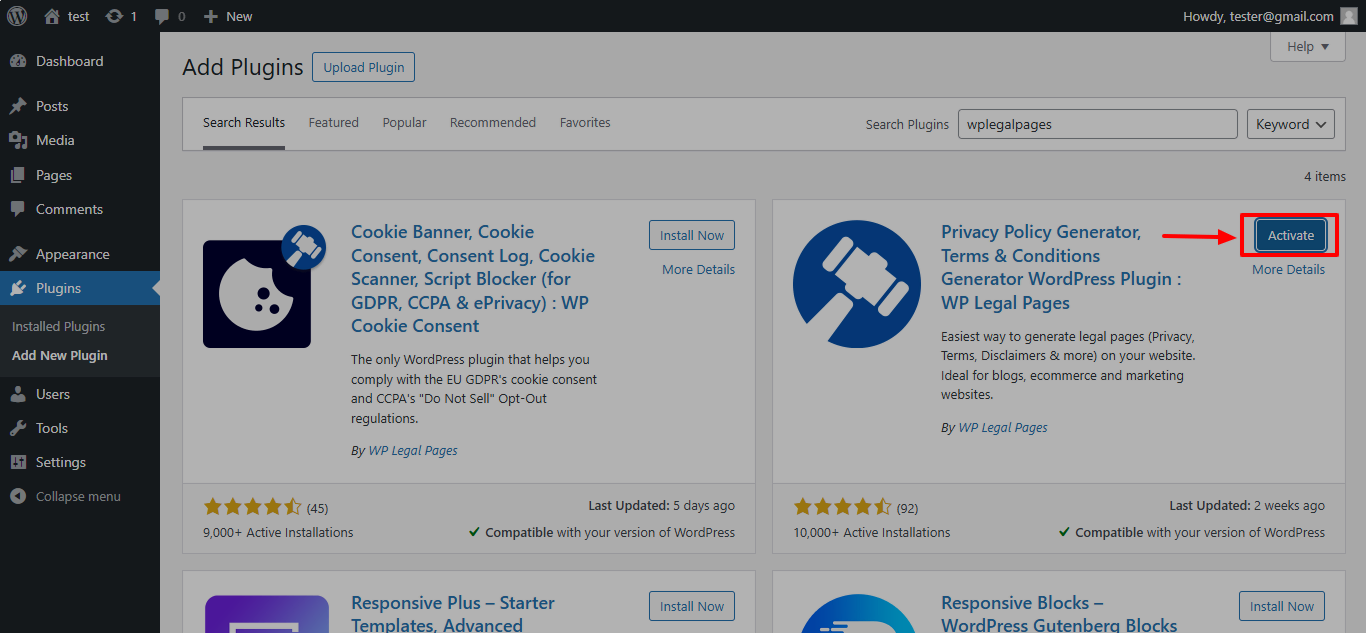Viewport: 1366px width, 633px height.
Task: Click Collapse menu label
Action: coord(78,496)
